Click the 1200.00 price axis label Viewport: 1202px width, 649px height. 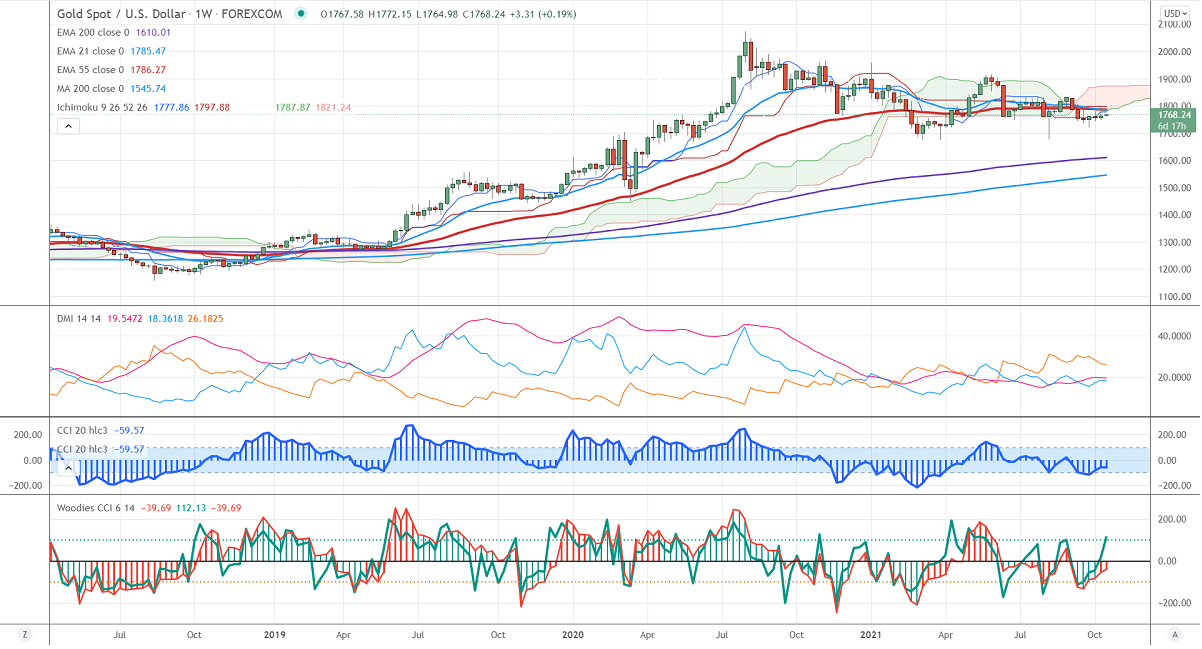1173,270
